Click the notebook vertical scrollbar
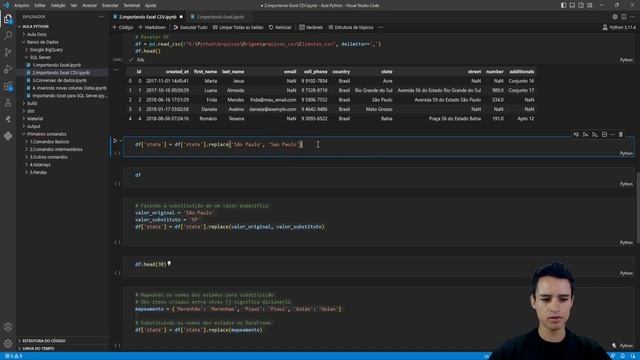 coord(637,208)
